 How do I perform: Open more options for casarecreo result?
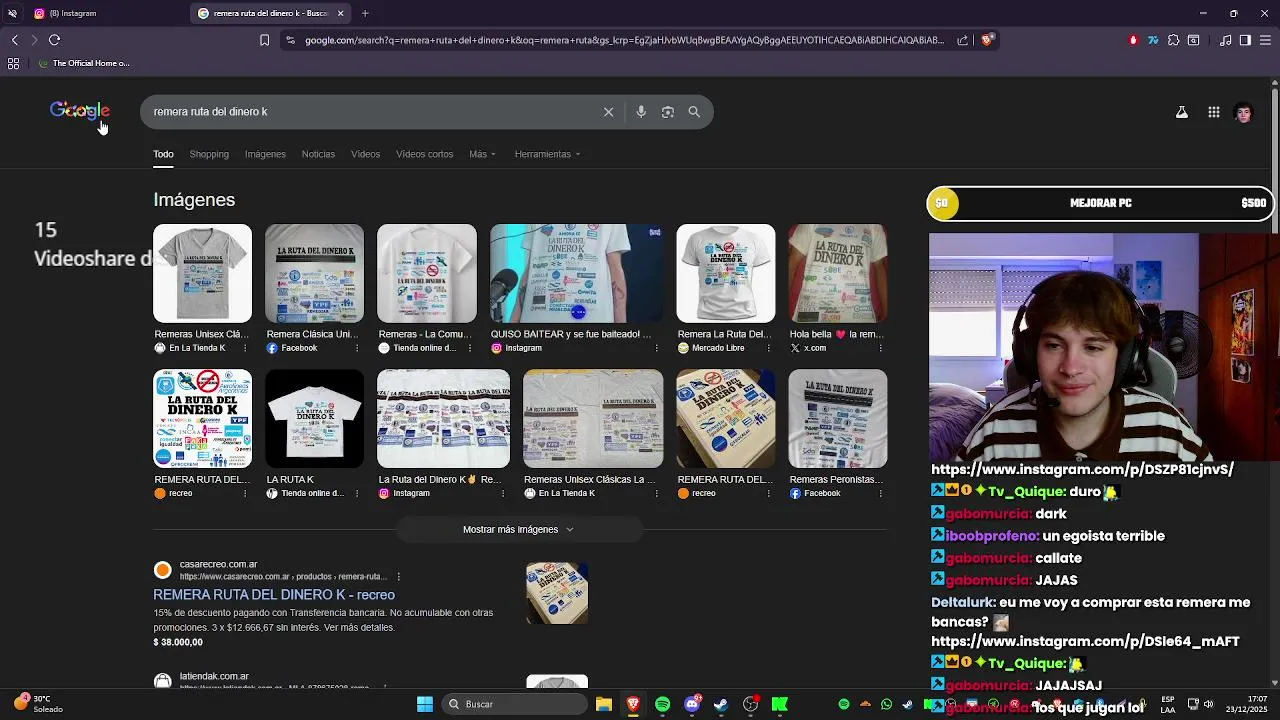click(x=398, y=577)
